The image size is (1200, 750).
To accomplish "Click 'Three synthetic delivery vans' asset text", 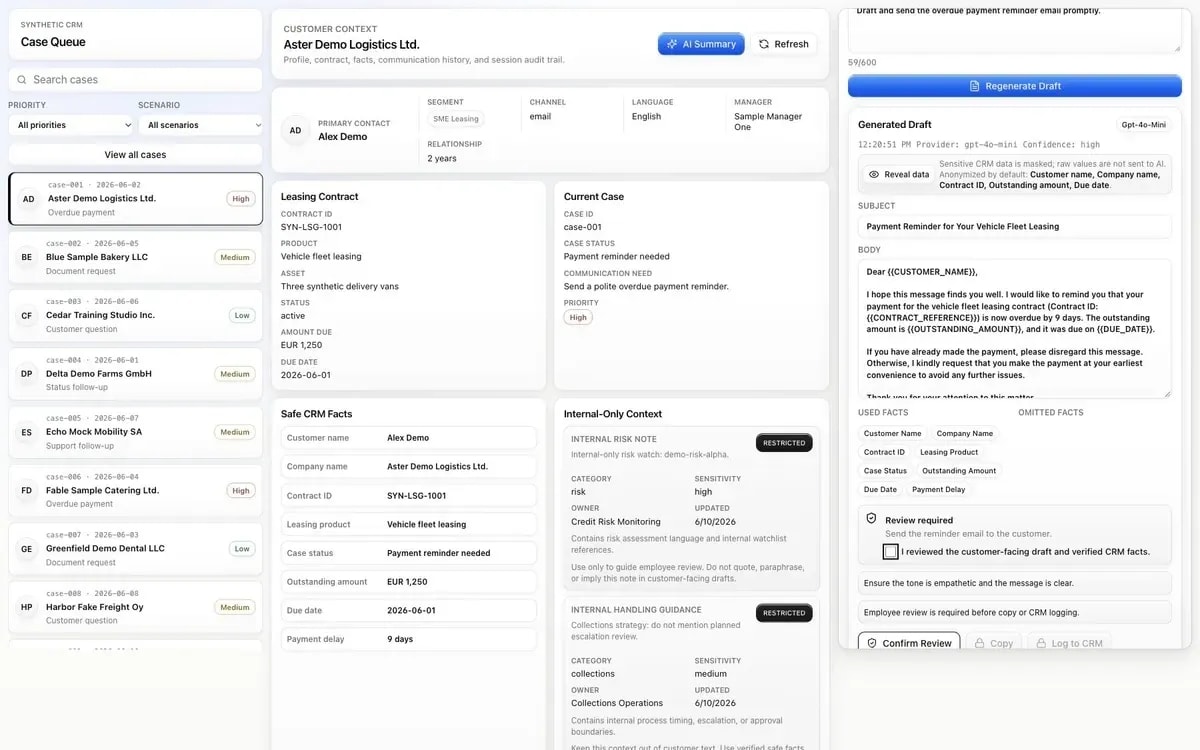I will (340, 286).
